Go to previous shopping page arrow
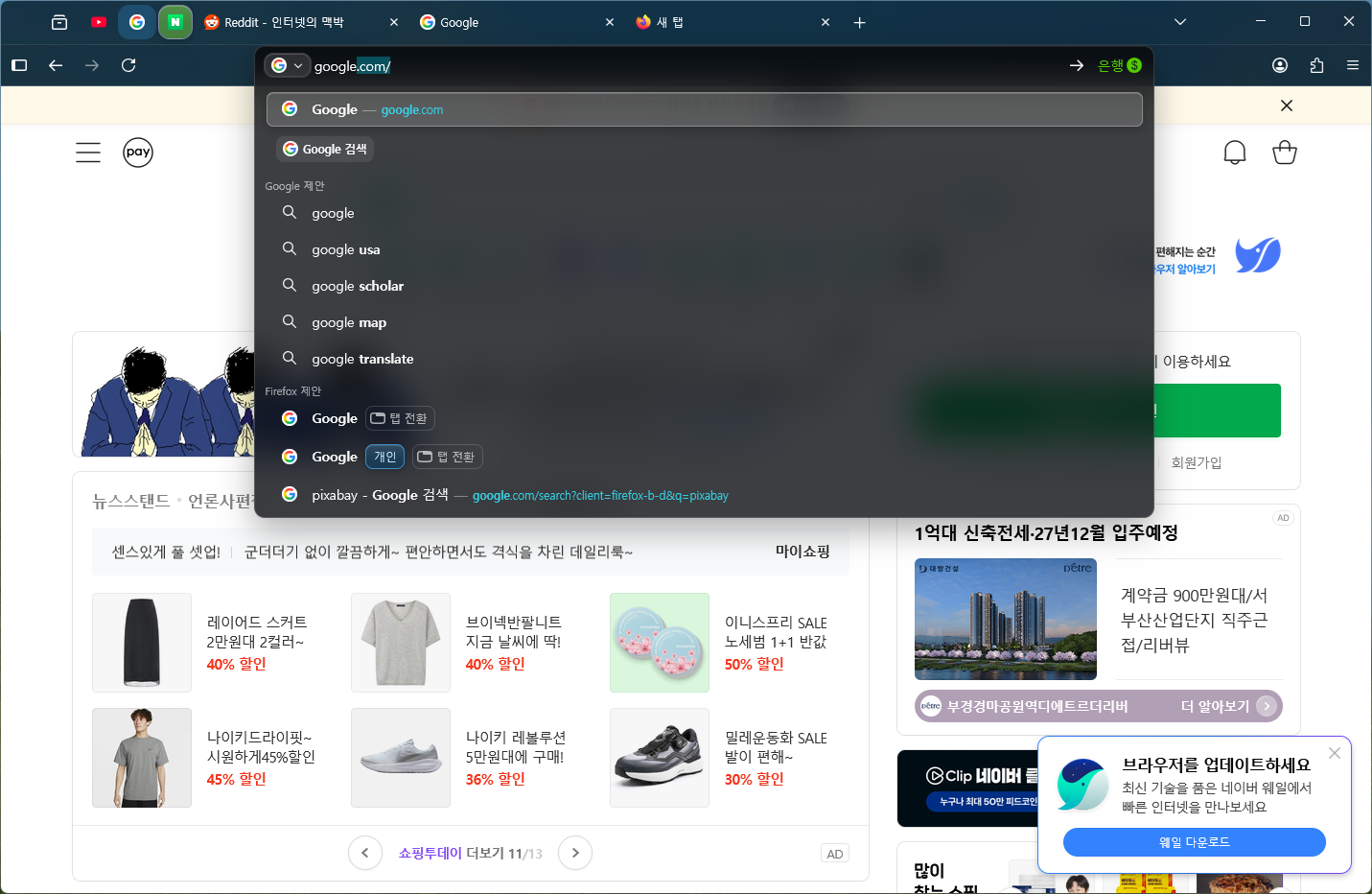The width and height of the screenshot is (1372, 894). 365,853
